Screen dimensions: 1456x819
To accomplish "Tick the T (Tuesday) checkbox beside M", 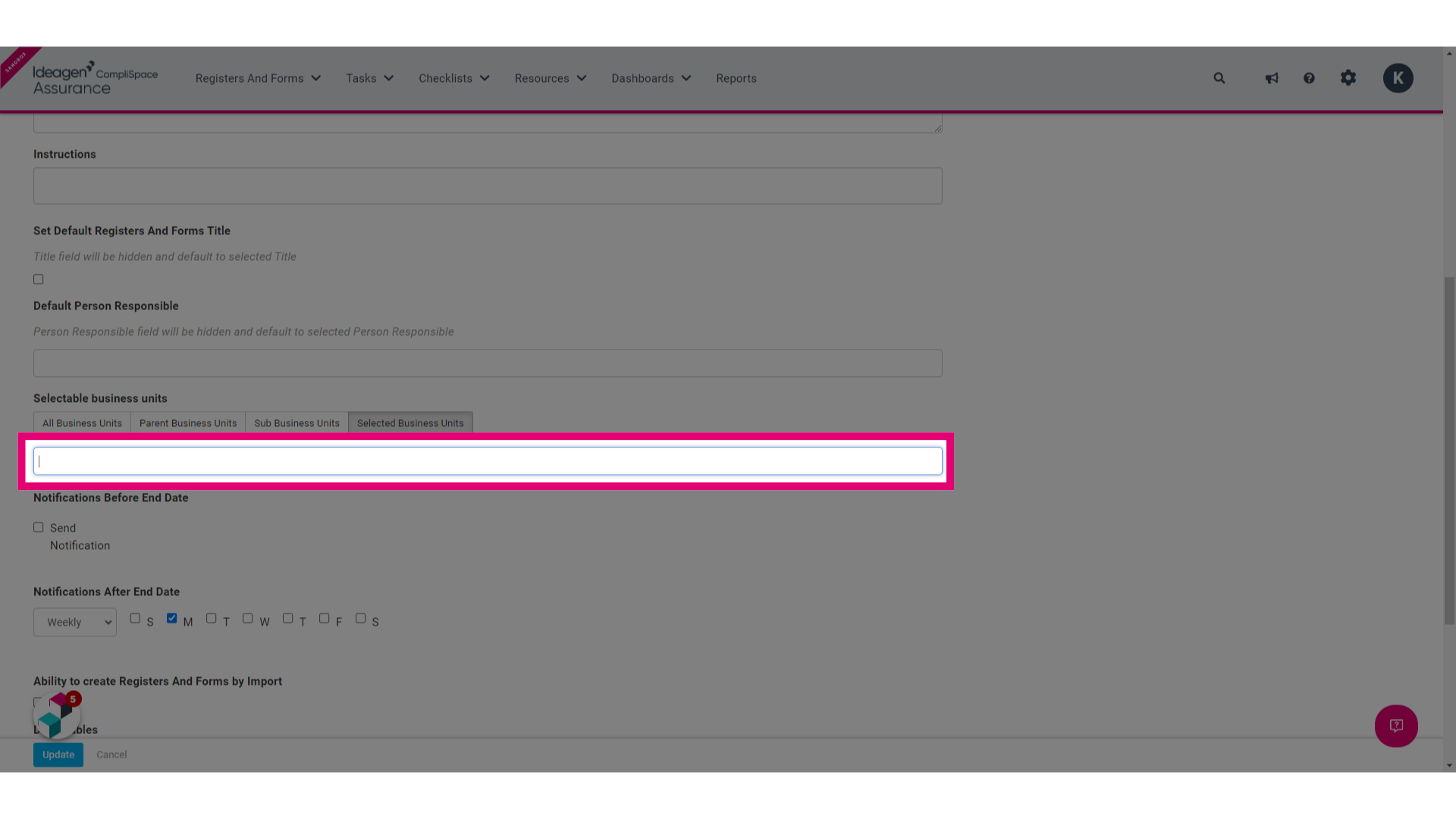I will click(x=212, y=618).
